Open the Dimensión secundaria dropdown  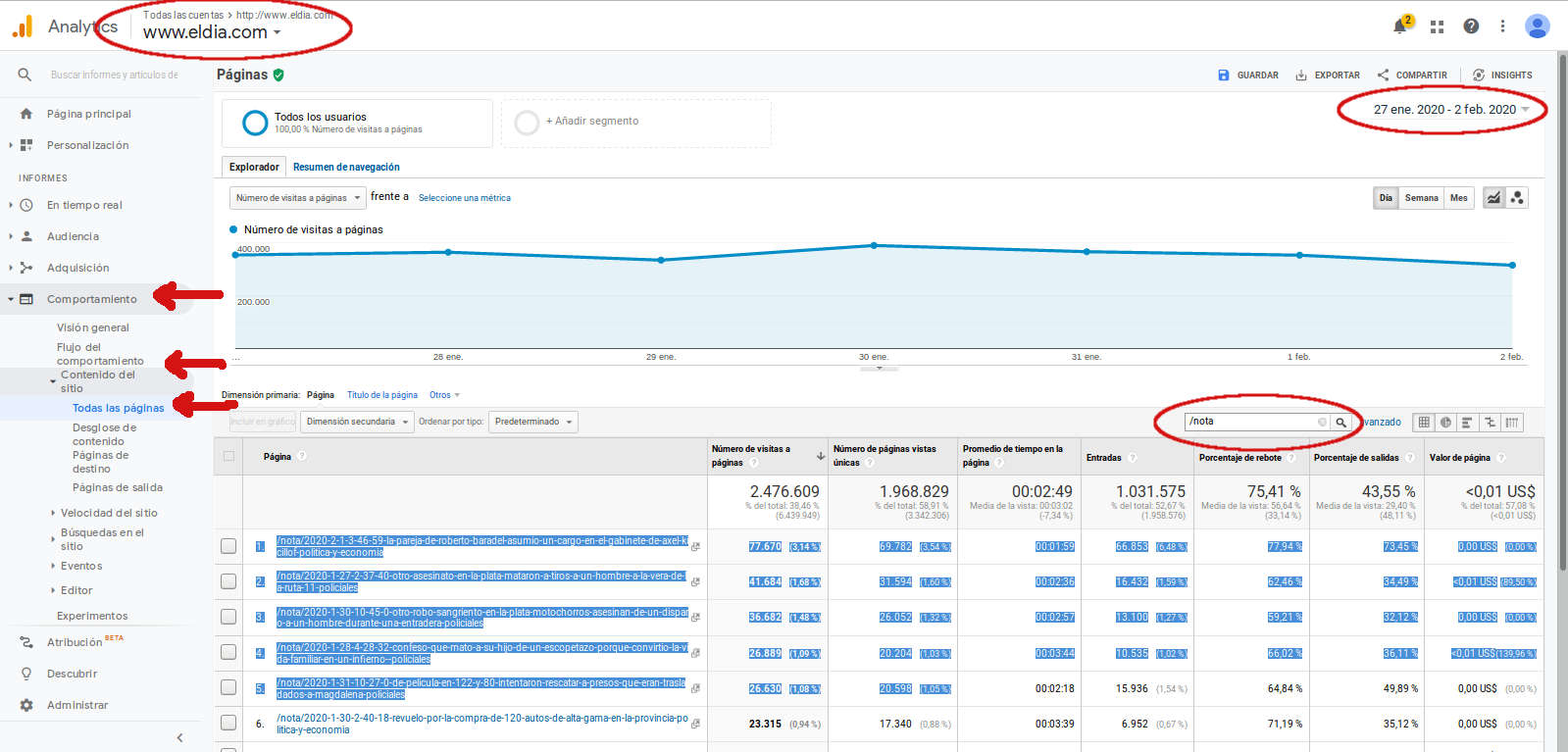[x=357, y=422]
